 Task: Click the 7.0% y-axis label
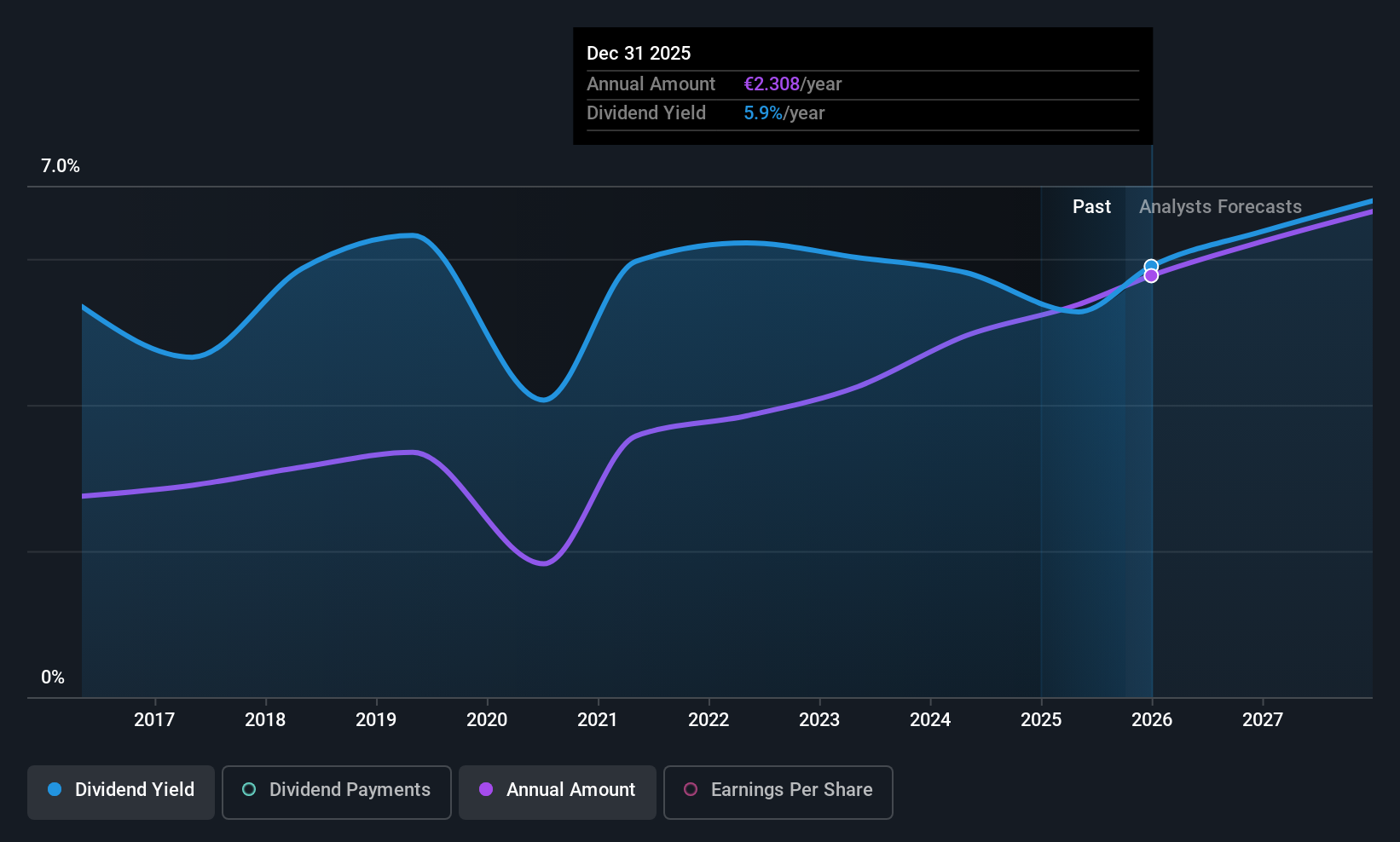[61, 166]
